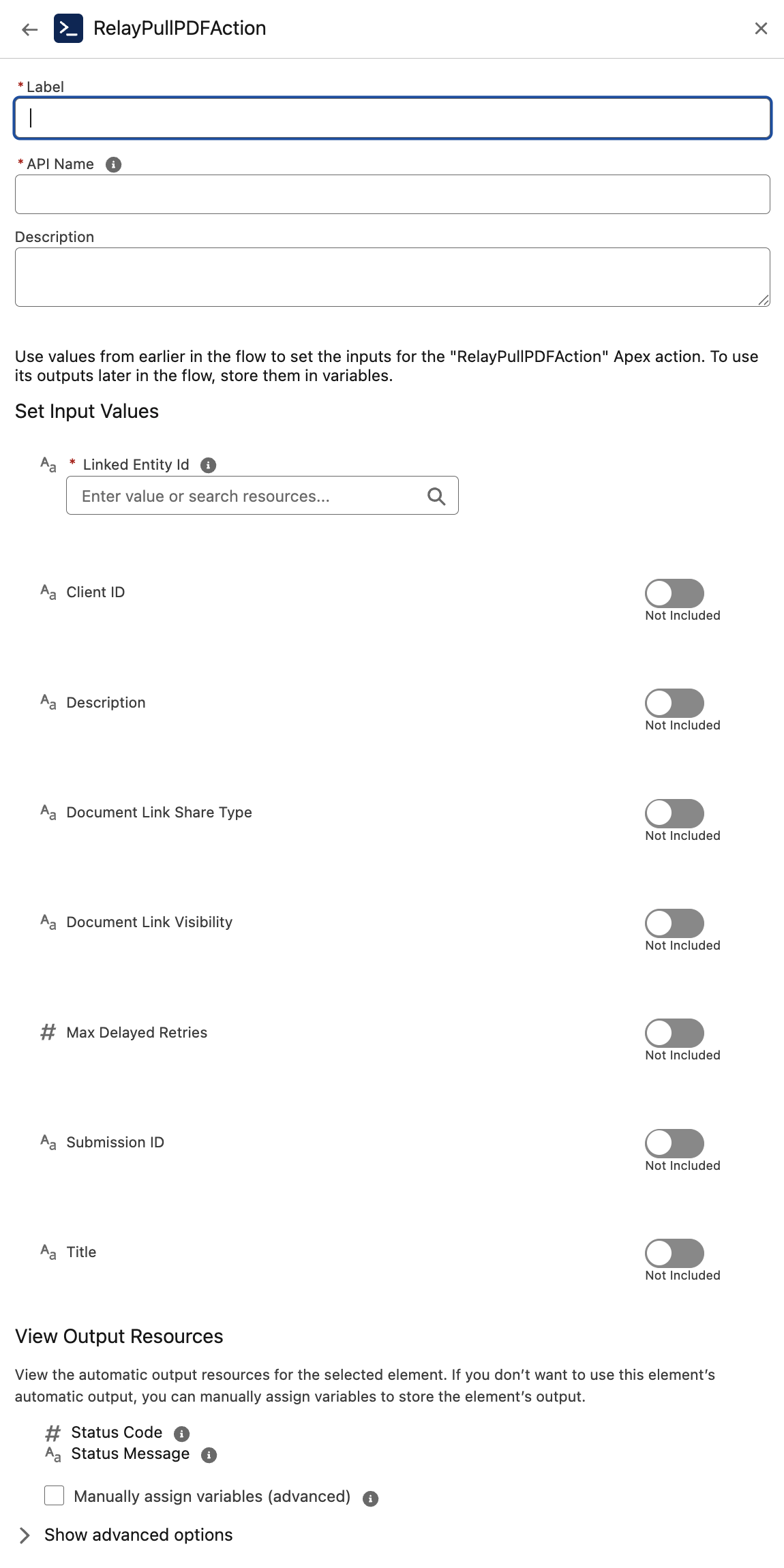
Task: Turn on the Document Link Share Type toggle
Action: (674, 813)
